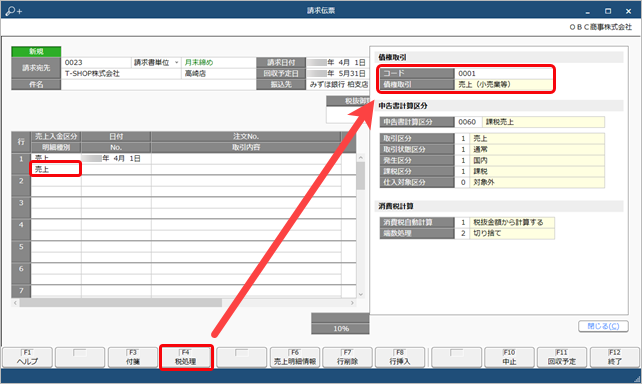
Task: Click the T-SHOP株式会社 name field
Action: [x=121, y=74]
